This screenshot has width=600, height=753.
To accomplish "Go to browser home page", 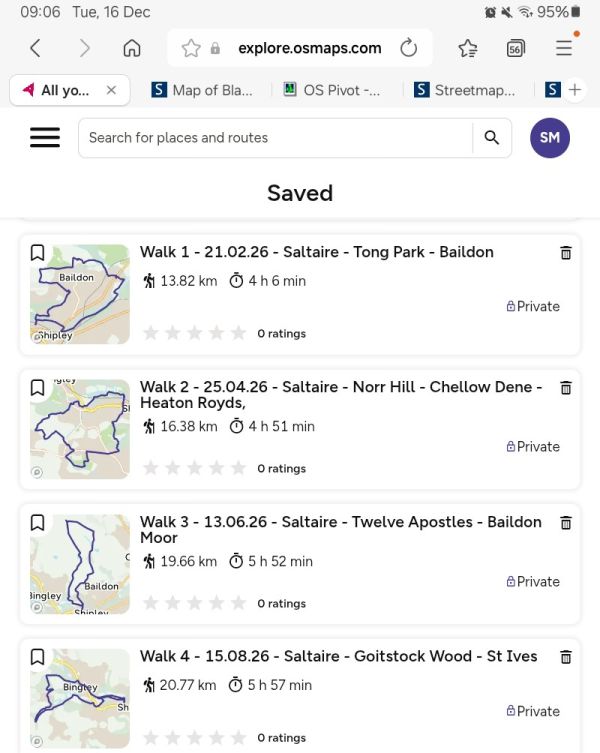I will pos(131,48).
